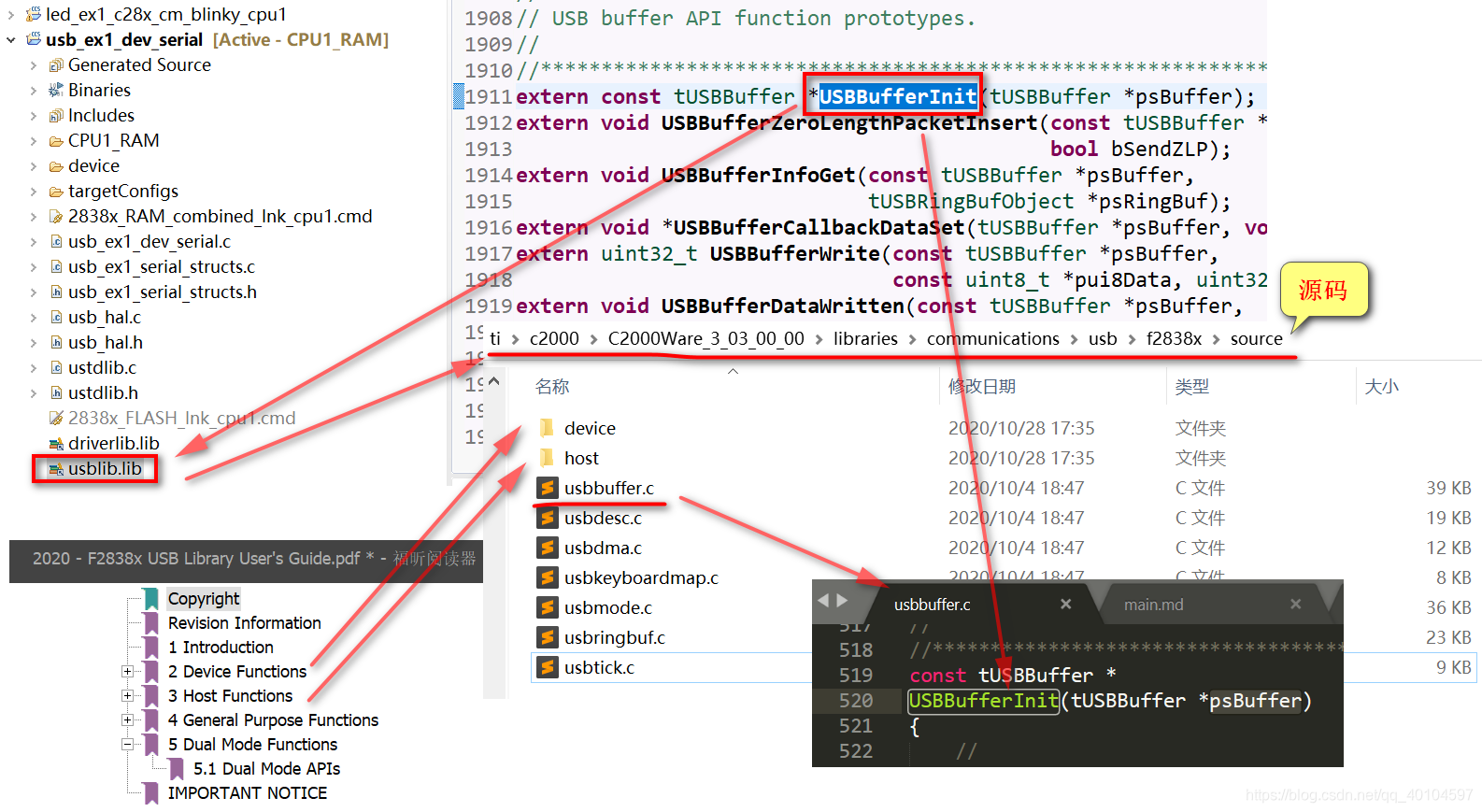Click the usbdma.c Sublime file icon

[x=548, y=548]
